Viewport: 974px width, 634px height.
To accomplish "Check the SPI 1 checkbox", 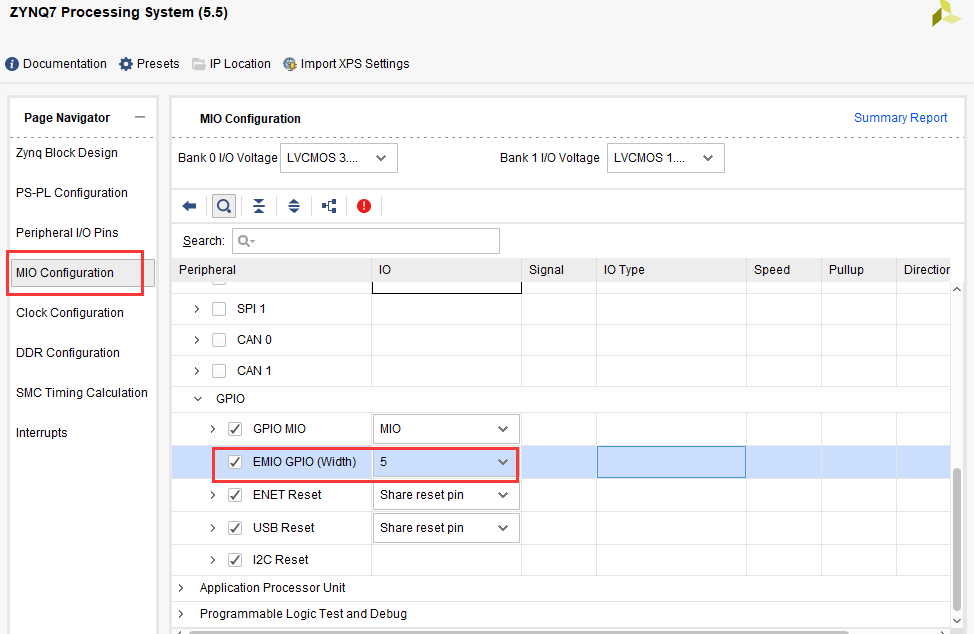I will [x=219, y=309].
